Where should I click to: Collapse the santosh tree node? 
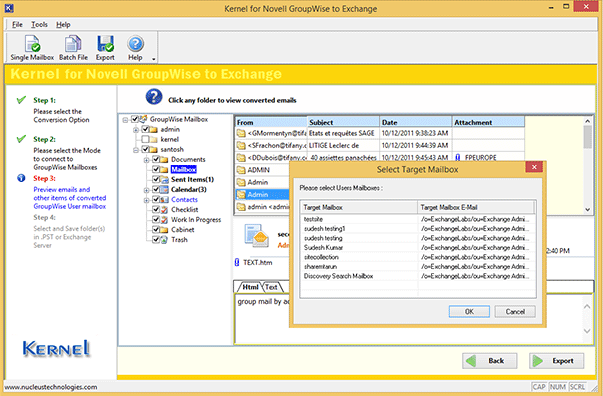coord(136,150)
